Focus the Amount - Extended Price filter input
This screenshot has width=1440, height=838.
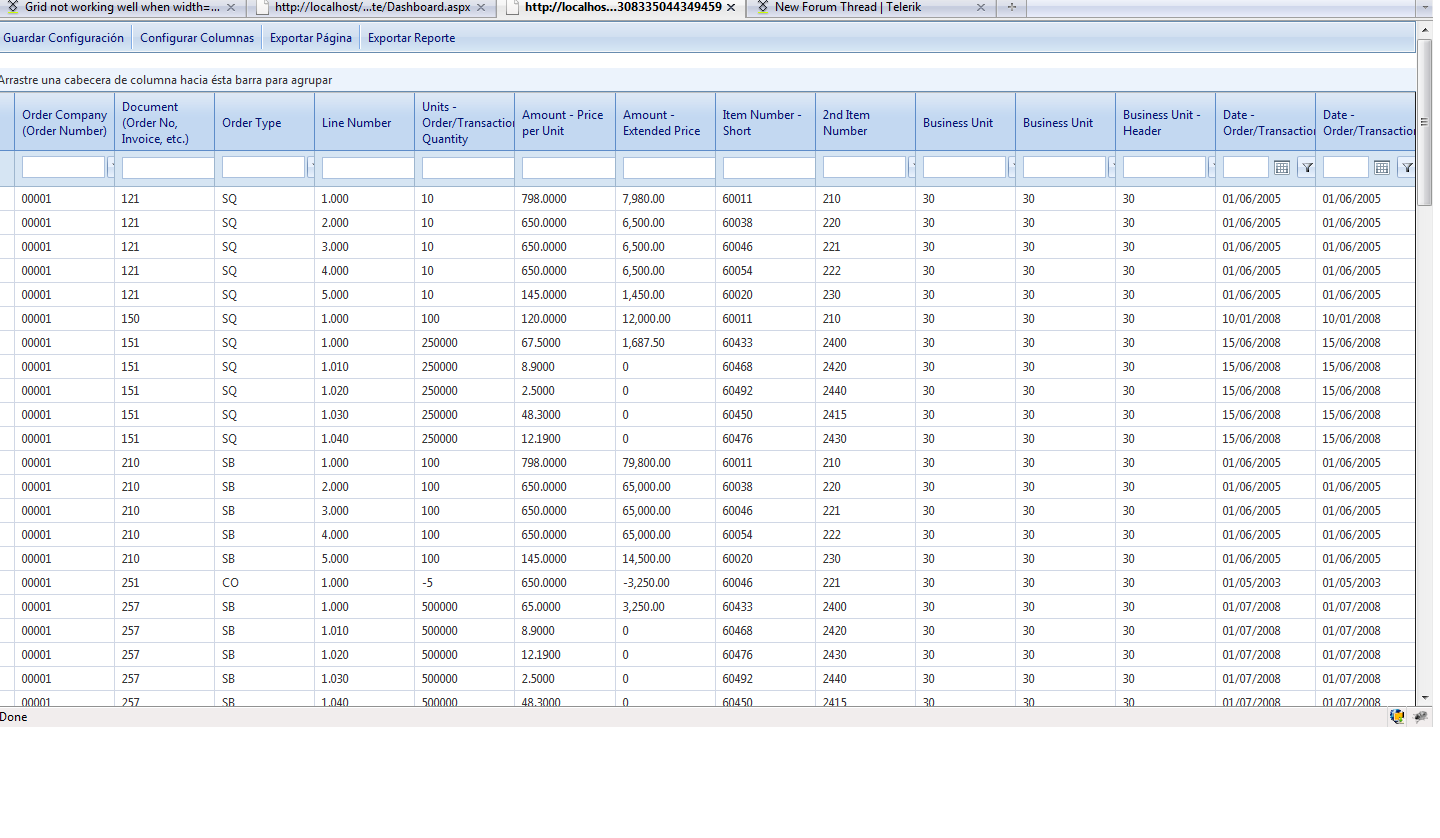coord(669,167)
